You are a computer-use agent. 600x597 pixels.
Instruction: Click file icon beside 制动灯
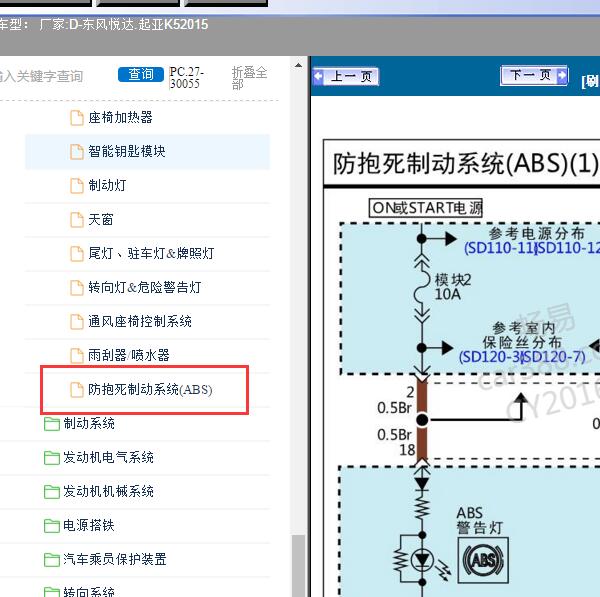click(77, 186)
